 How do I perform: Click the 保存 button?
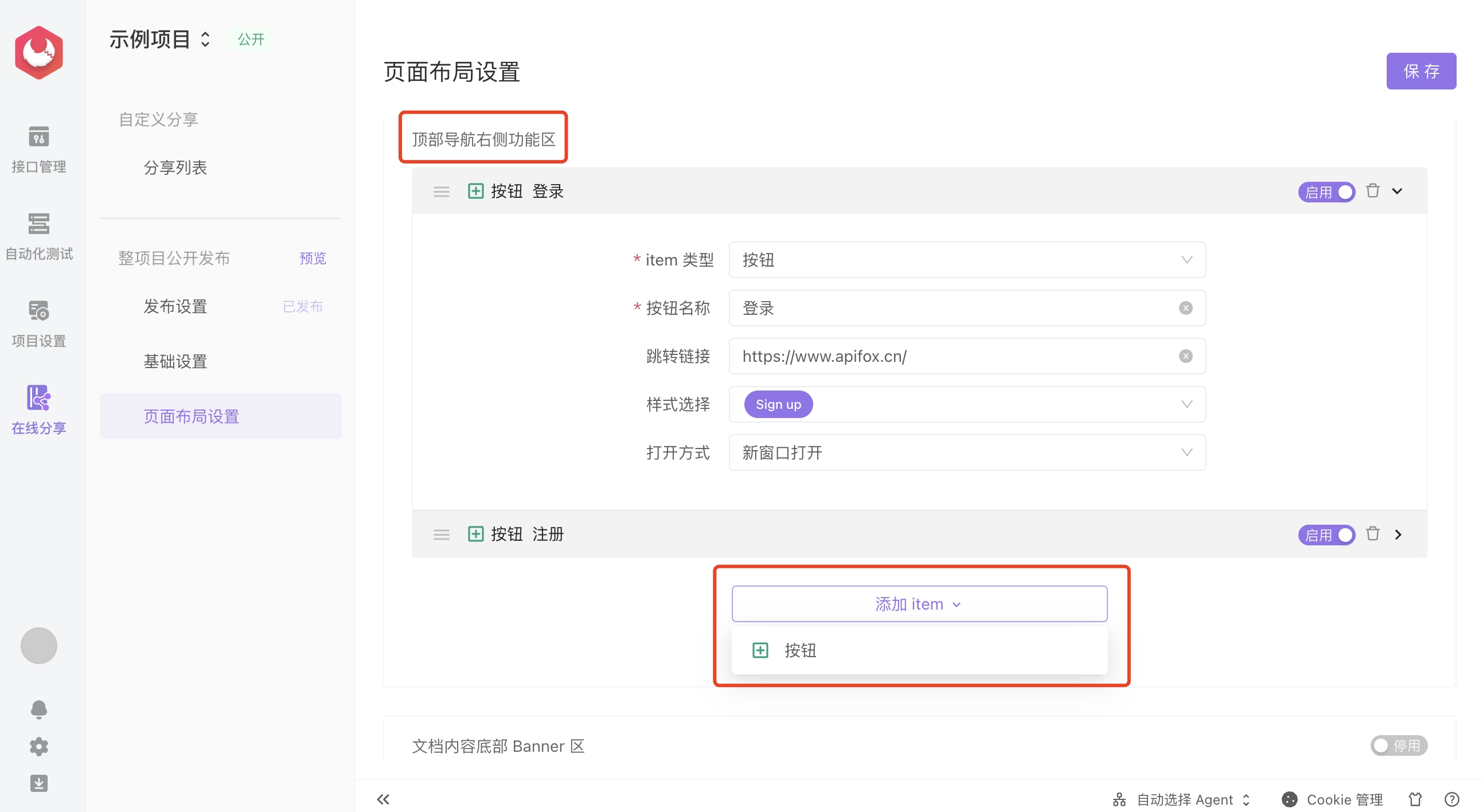point(1422,71)
